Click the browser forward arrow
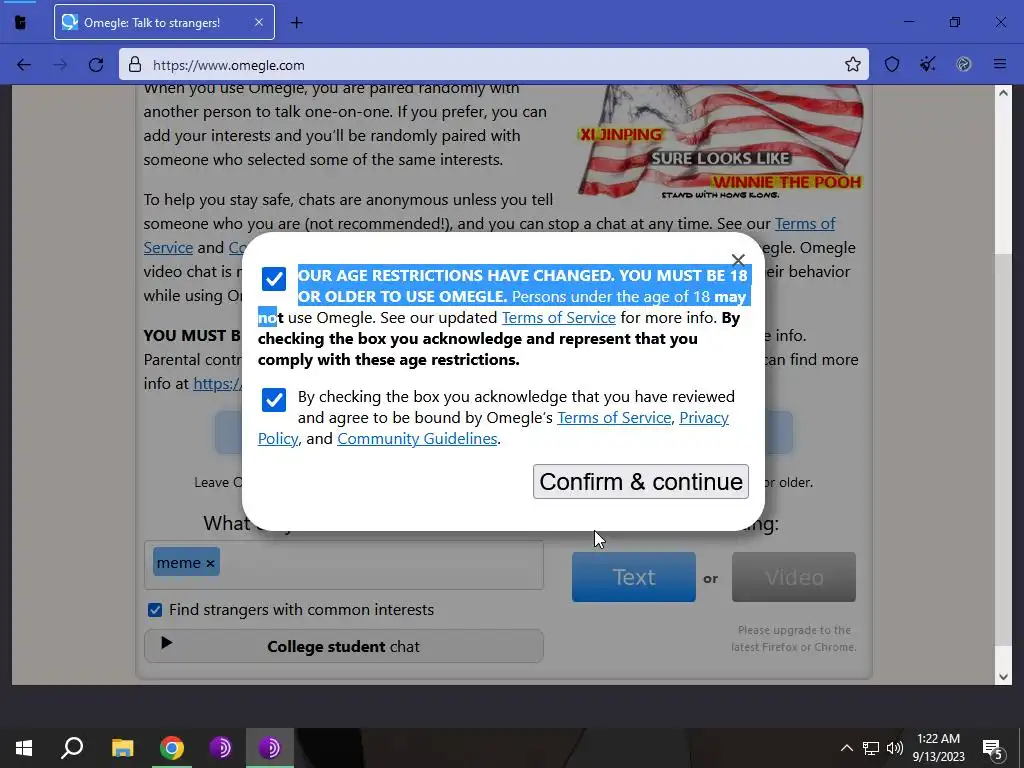 pyautogui.click(x=60, y=65)
